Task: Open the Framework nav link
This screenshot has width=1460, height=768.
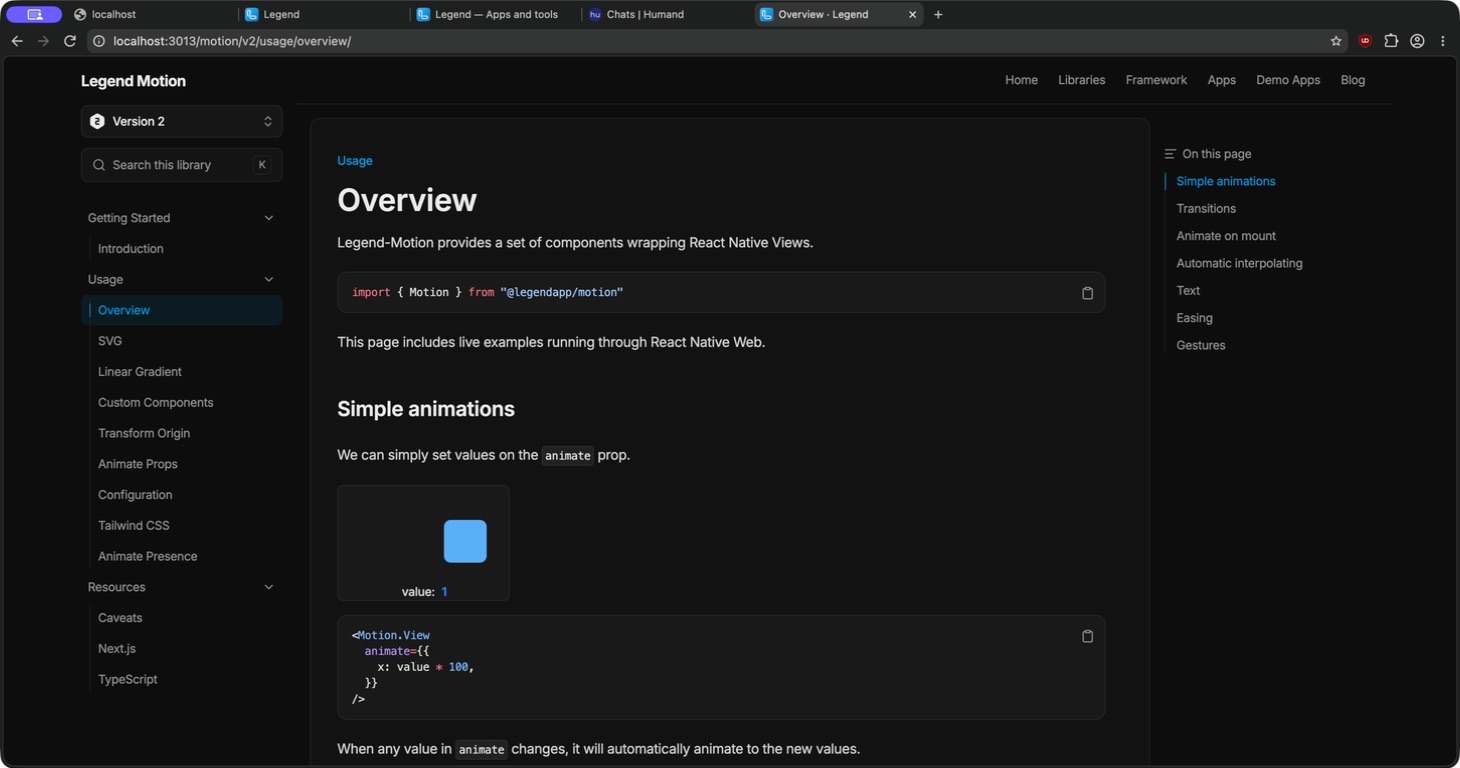Action: [x=1156, y=80]
